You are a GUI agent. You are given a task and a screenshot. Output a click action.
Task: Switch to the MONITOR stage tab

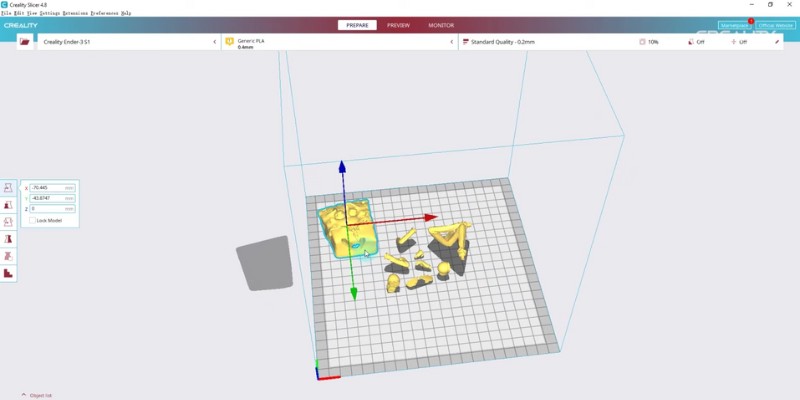pos(441,26)
